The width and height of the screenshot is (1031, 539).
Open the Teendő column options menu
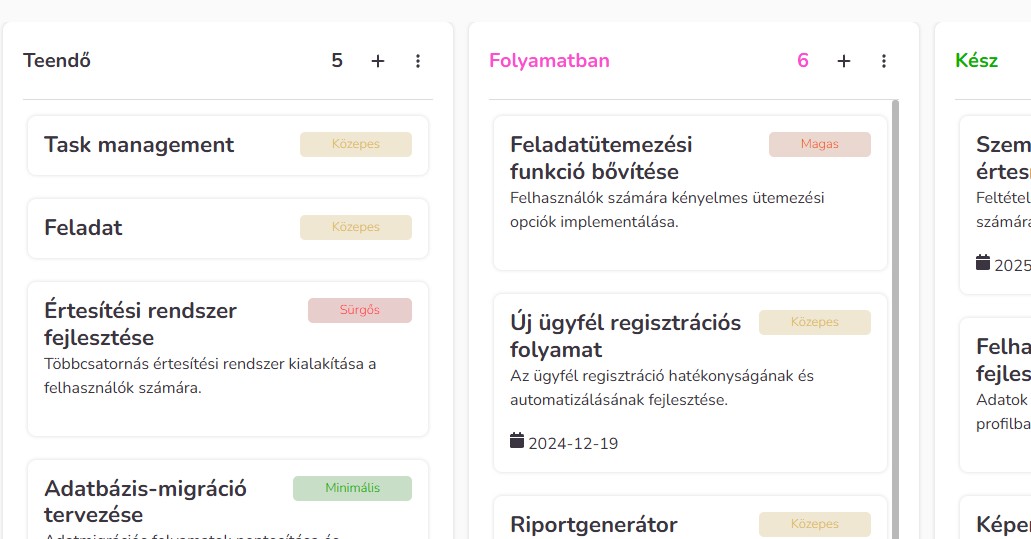(418, 61)
